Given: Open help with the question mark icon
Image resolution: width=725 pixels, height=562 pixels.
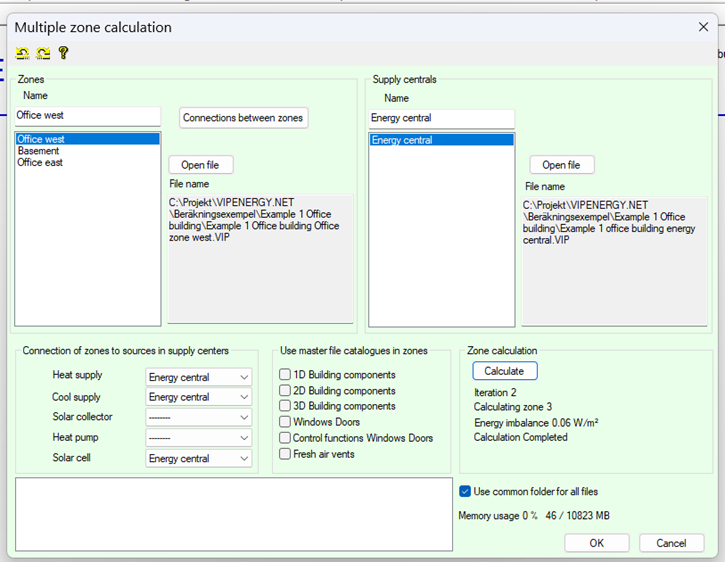Looking at the screenshot, I should pos(63,53).
